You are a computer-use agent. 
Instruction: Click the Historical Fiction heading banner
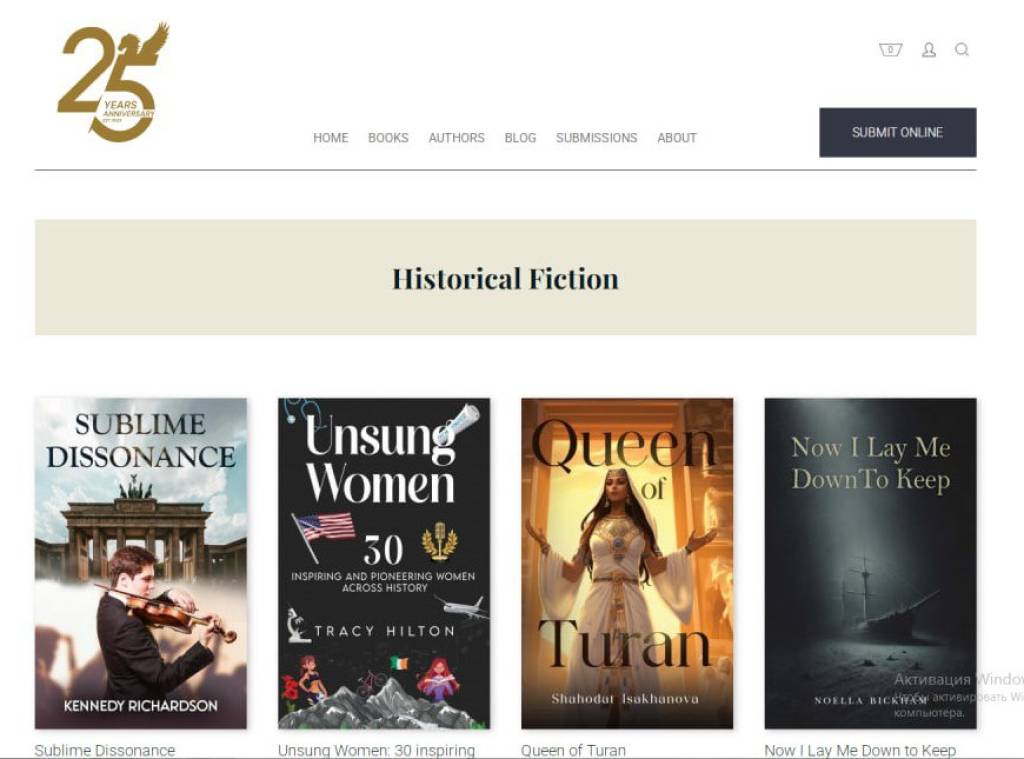505,278
